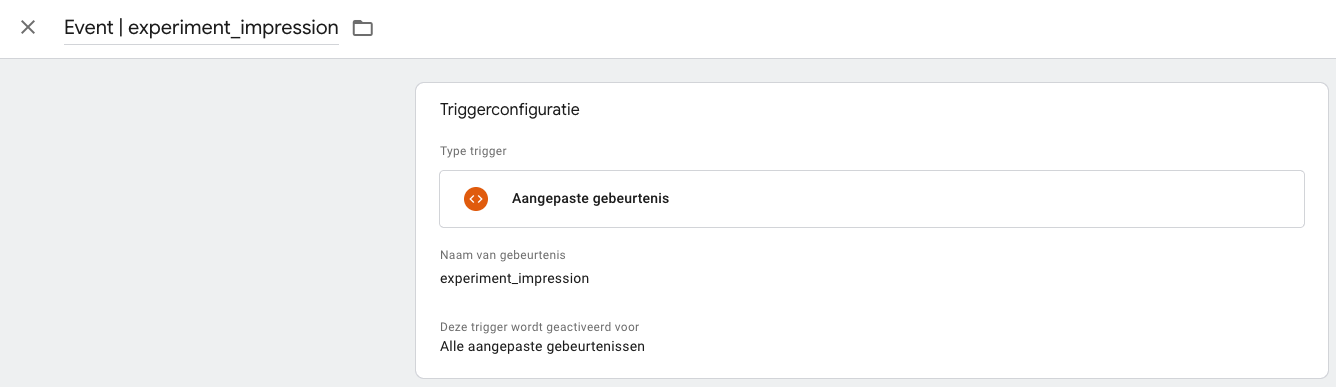Click the white header bar beside the folder icon
The height and width of the screenshot is (387, 1336).
[850, 28]
